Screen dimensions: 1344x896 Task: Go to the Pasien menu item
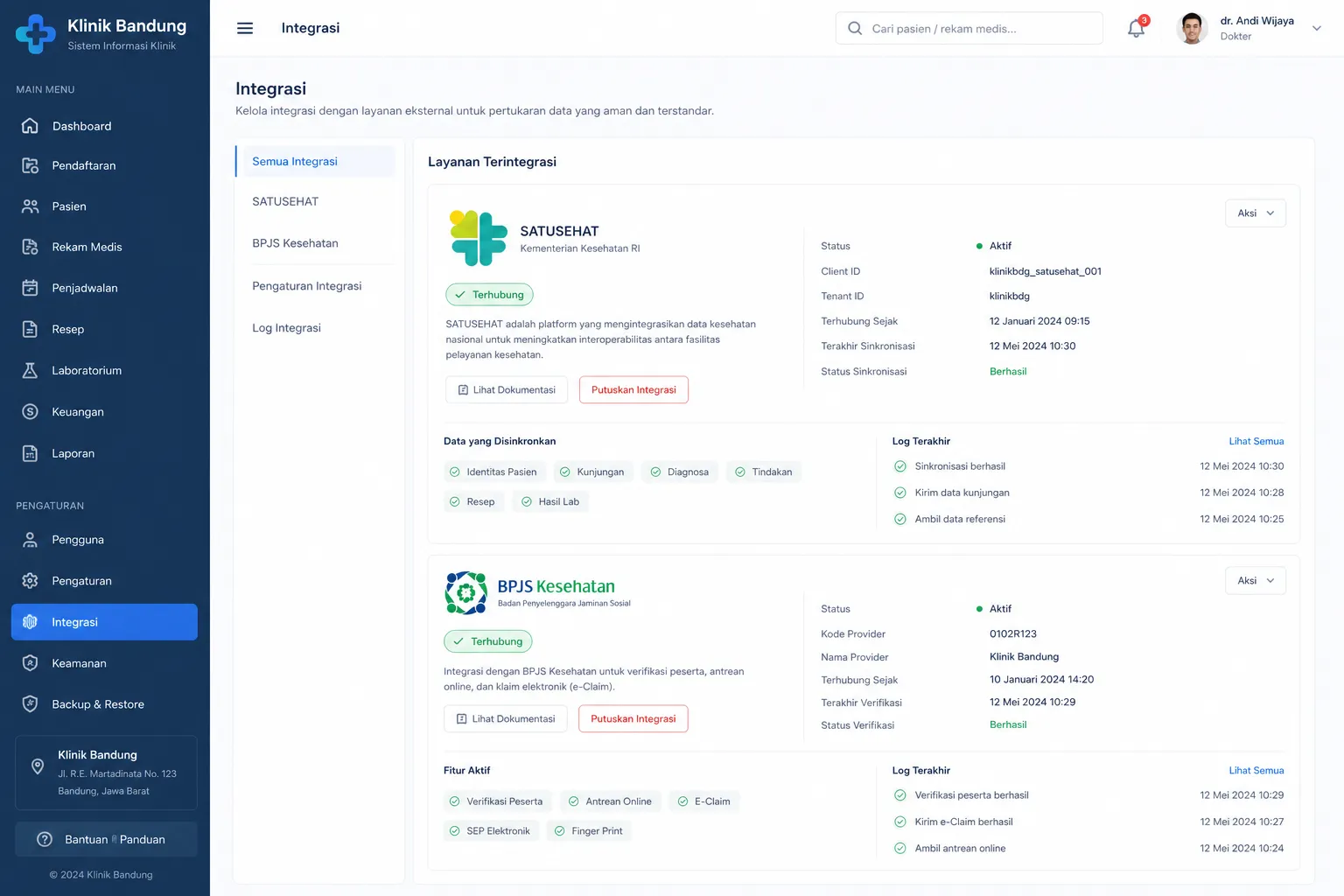pos(104,206)
